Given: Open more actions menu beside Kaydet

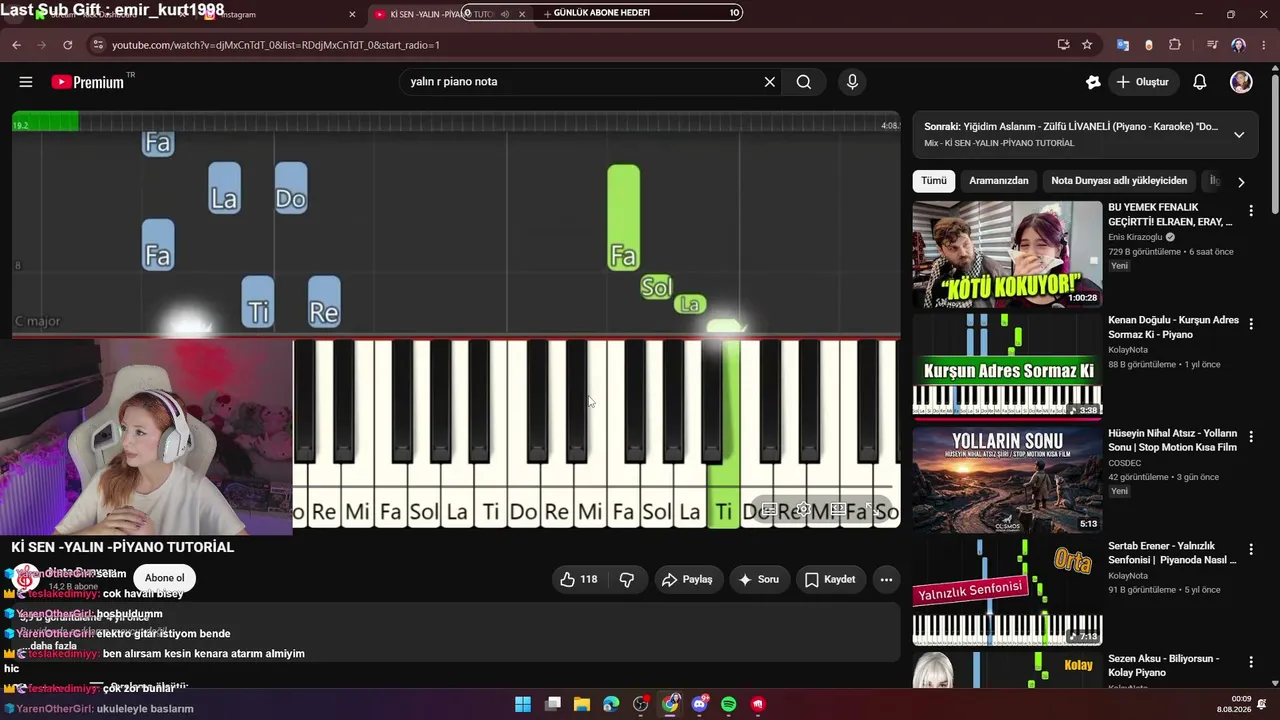Looking at the screenshot, I should coord(886,579).
